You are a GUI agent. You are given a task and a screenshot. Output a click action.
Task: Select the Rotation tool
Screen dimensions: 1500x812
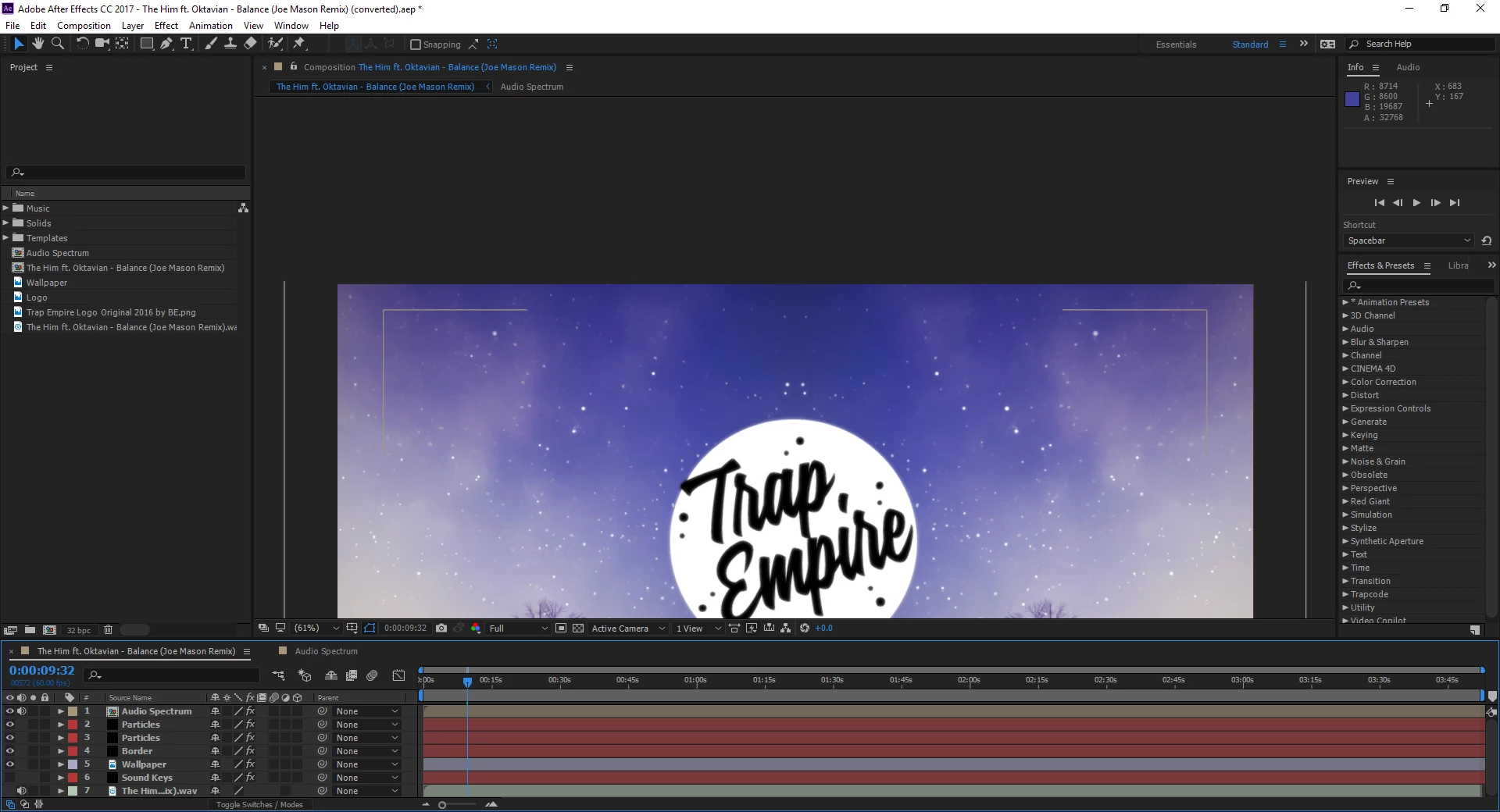click(x=82, y=44)
